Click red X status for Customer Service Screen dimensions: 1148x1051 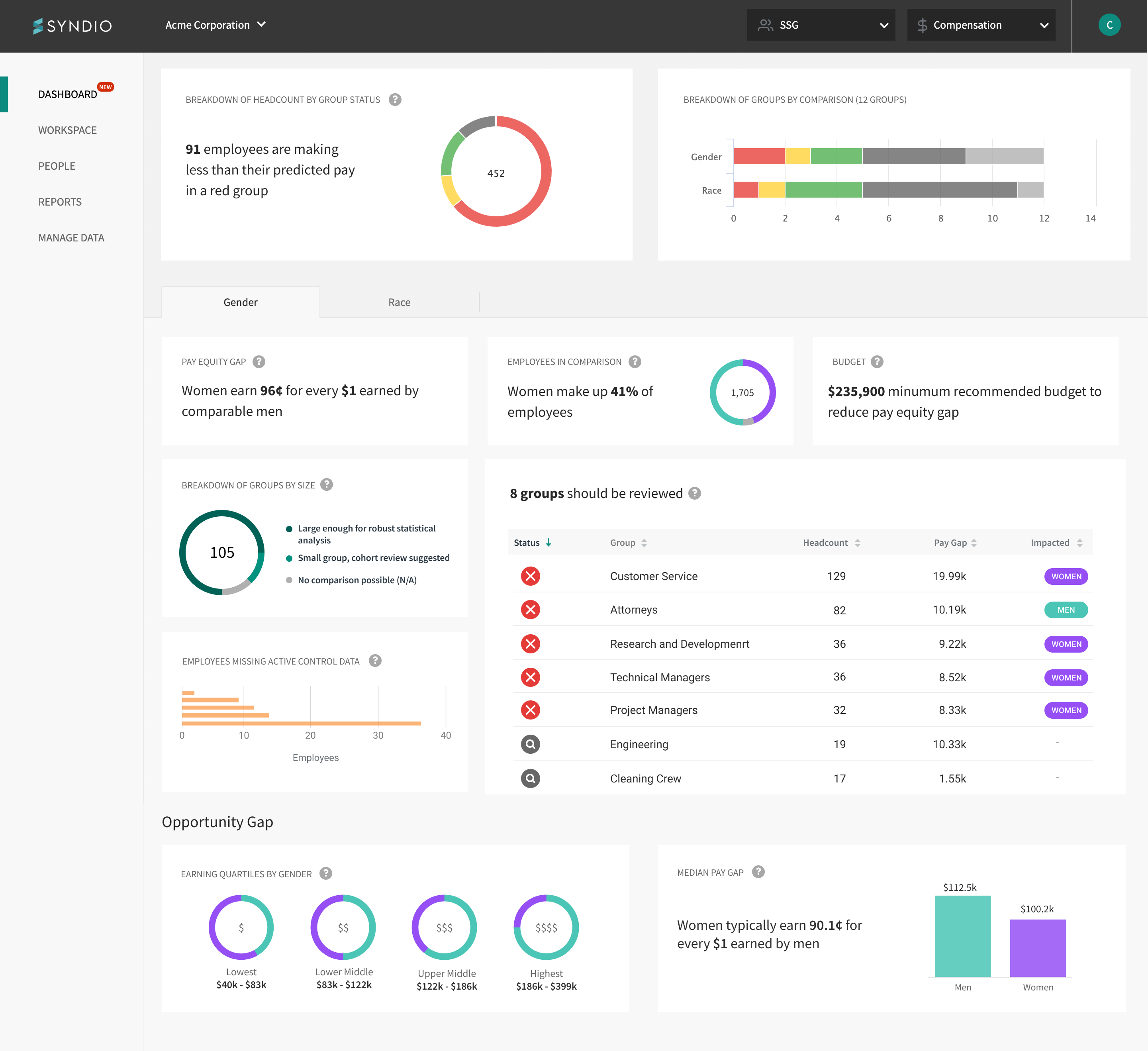[x=530, y=576]
